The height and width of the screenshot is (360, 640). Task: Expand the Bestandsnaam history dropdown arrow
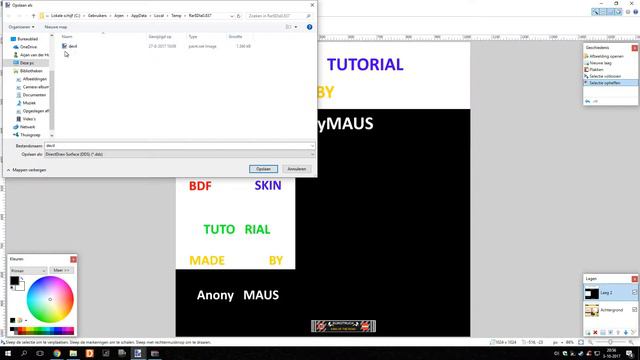pyautogui.click(x=312, y=146)
